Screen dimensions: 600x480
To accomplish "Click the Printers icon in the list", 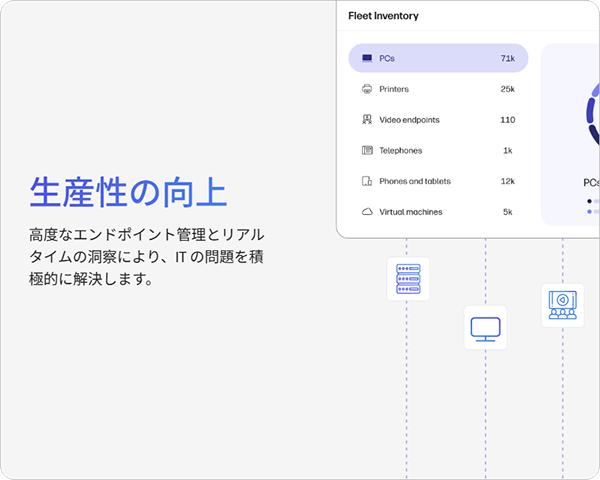I will pos(367,89).
